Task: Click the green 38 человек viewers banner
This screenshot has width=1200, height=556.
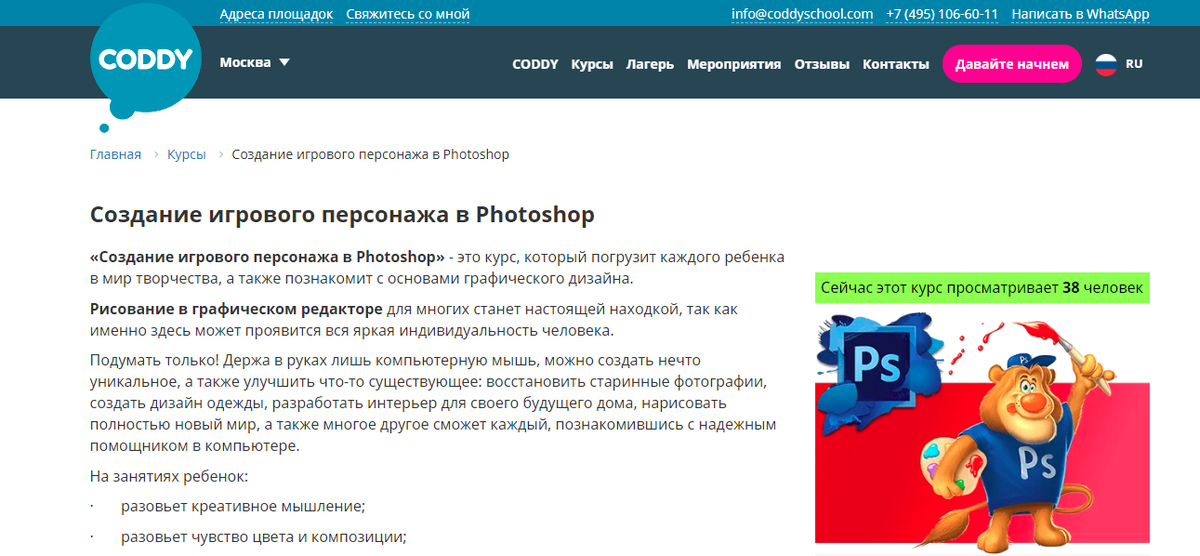Action: (x=982, y=287)
